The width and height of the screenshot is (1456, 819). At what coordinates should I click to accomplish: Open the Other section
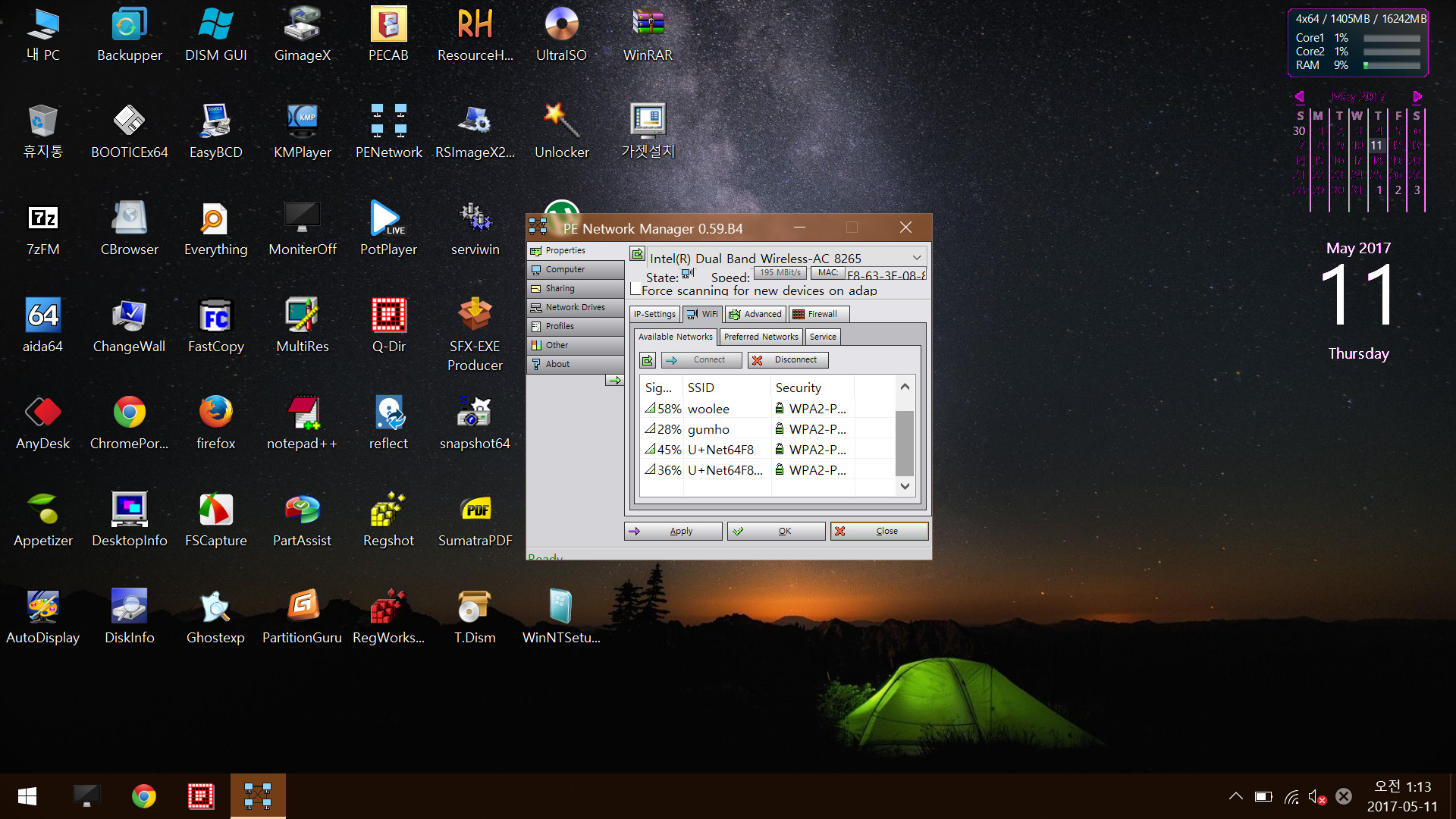click(x=576, y=345)
